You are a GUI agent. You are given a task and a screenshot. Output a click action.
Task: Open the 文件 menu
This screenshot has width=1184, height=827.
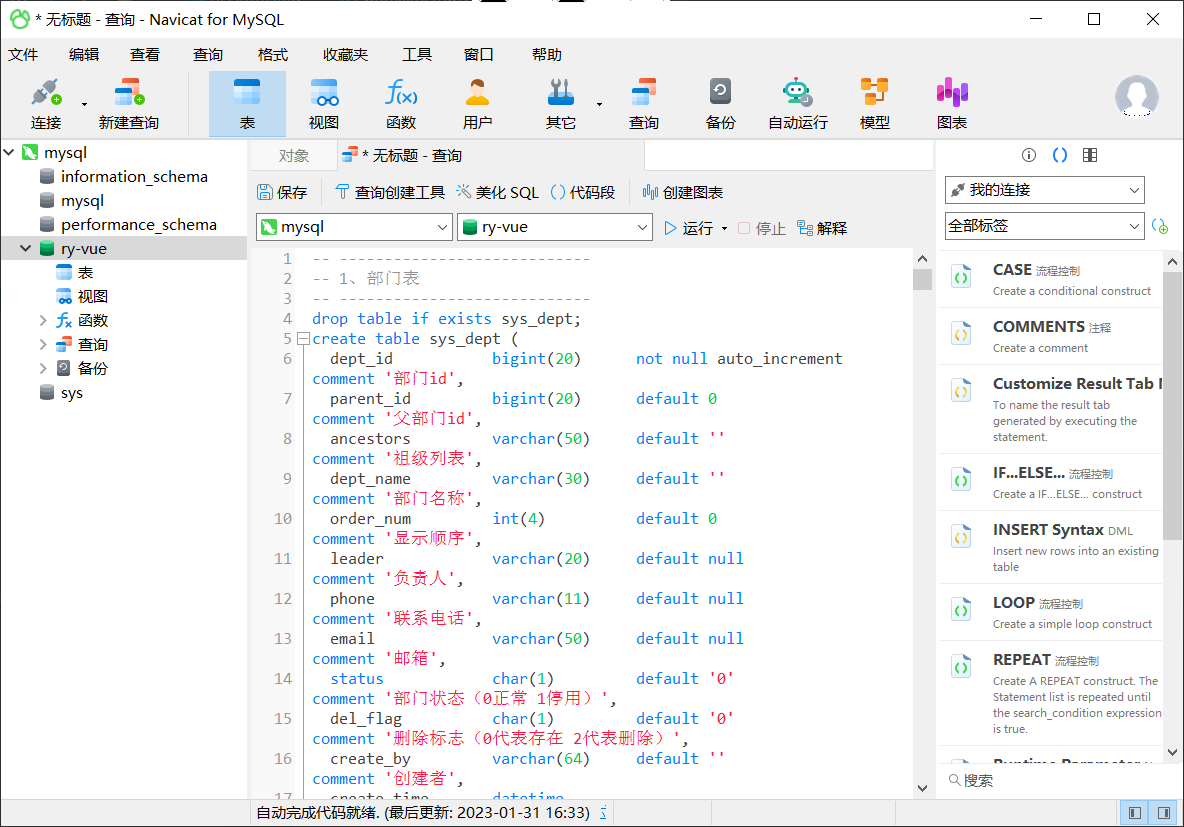[x=23, y=54]
